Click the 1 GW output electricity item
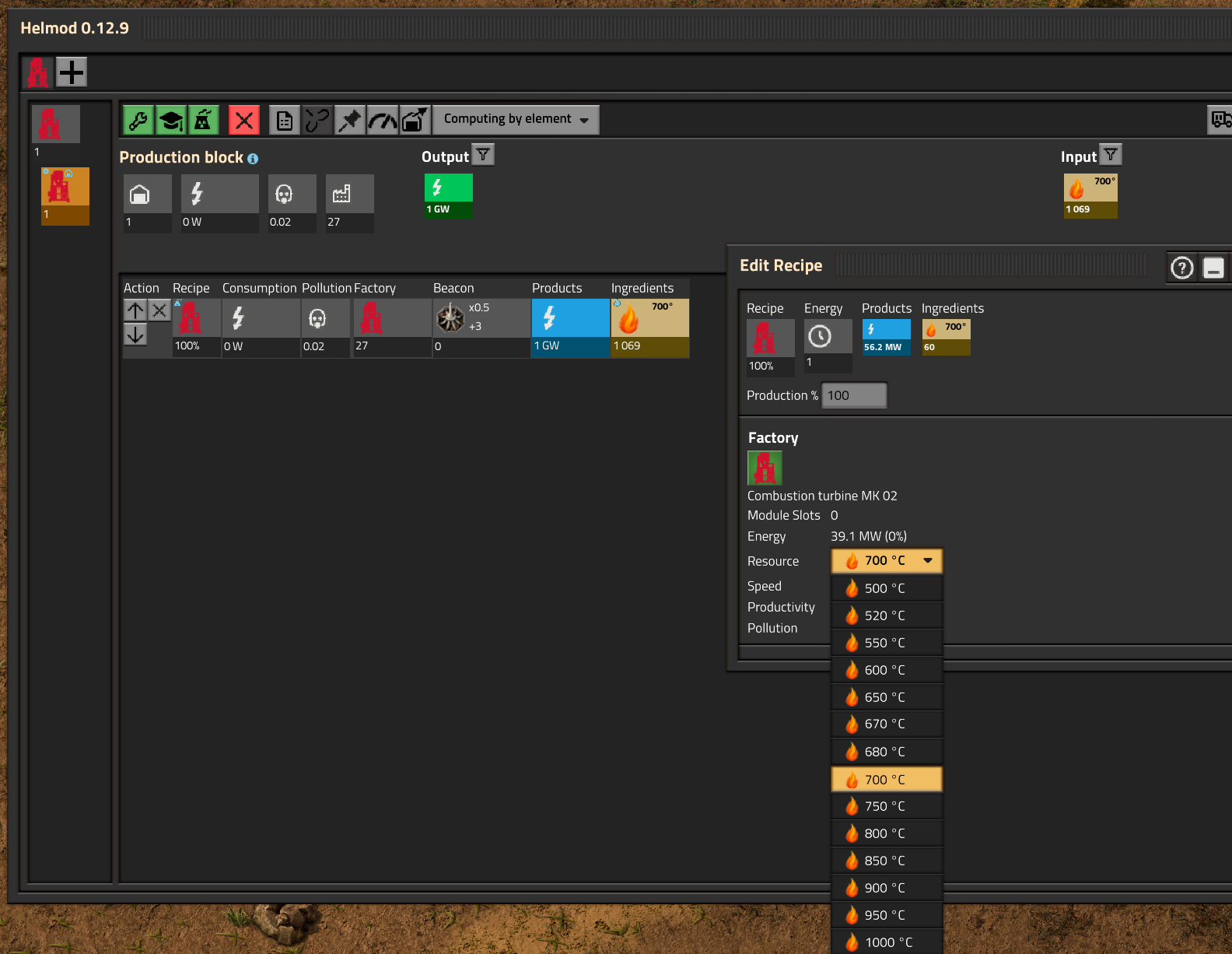The image size is (1232, 954). 449,195
